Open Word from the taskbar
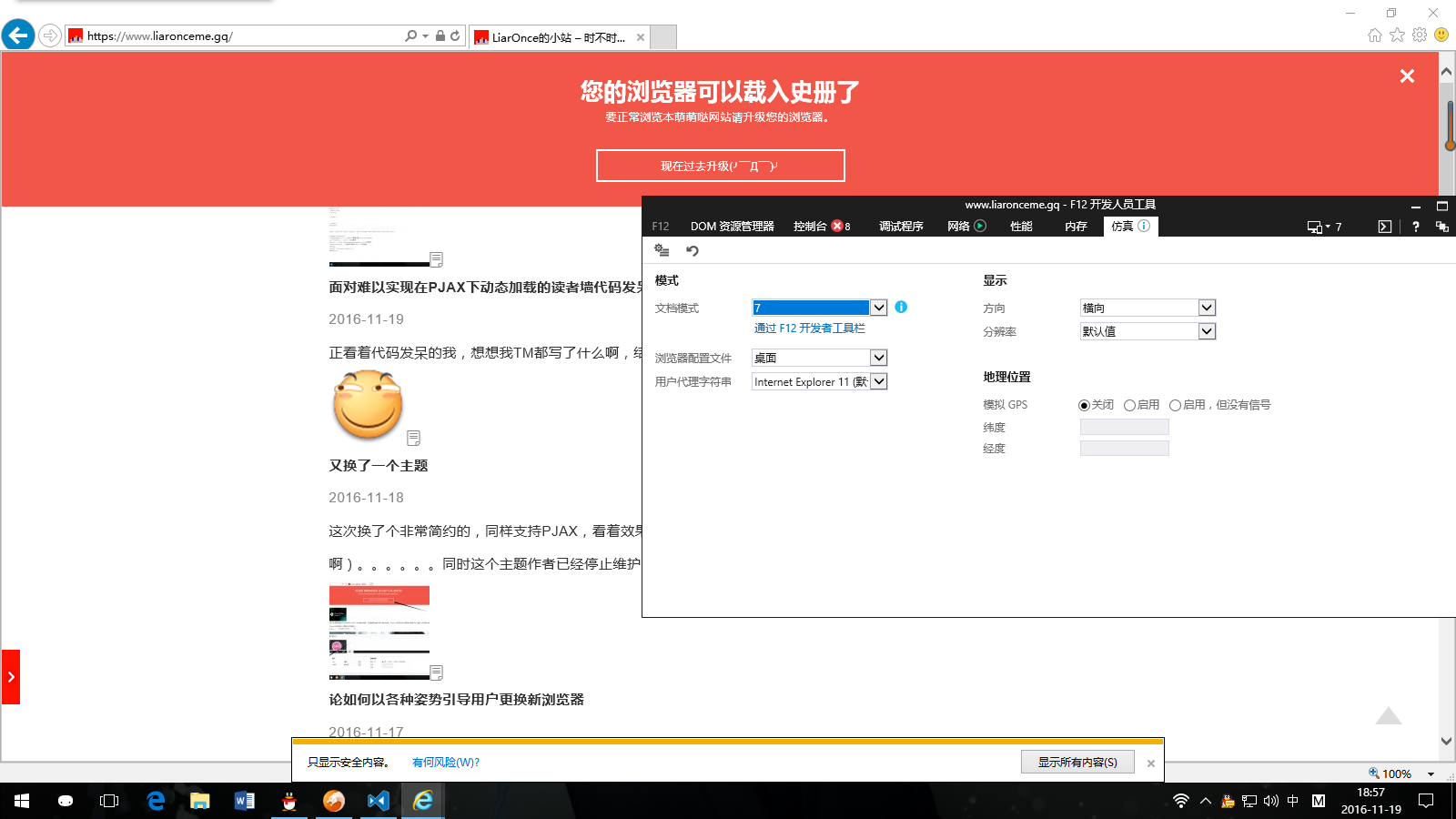The image size is (1456, 819). click(244, 801)
